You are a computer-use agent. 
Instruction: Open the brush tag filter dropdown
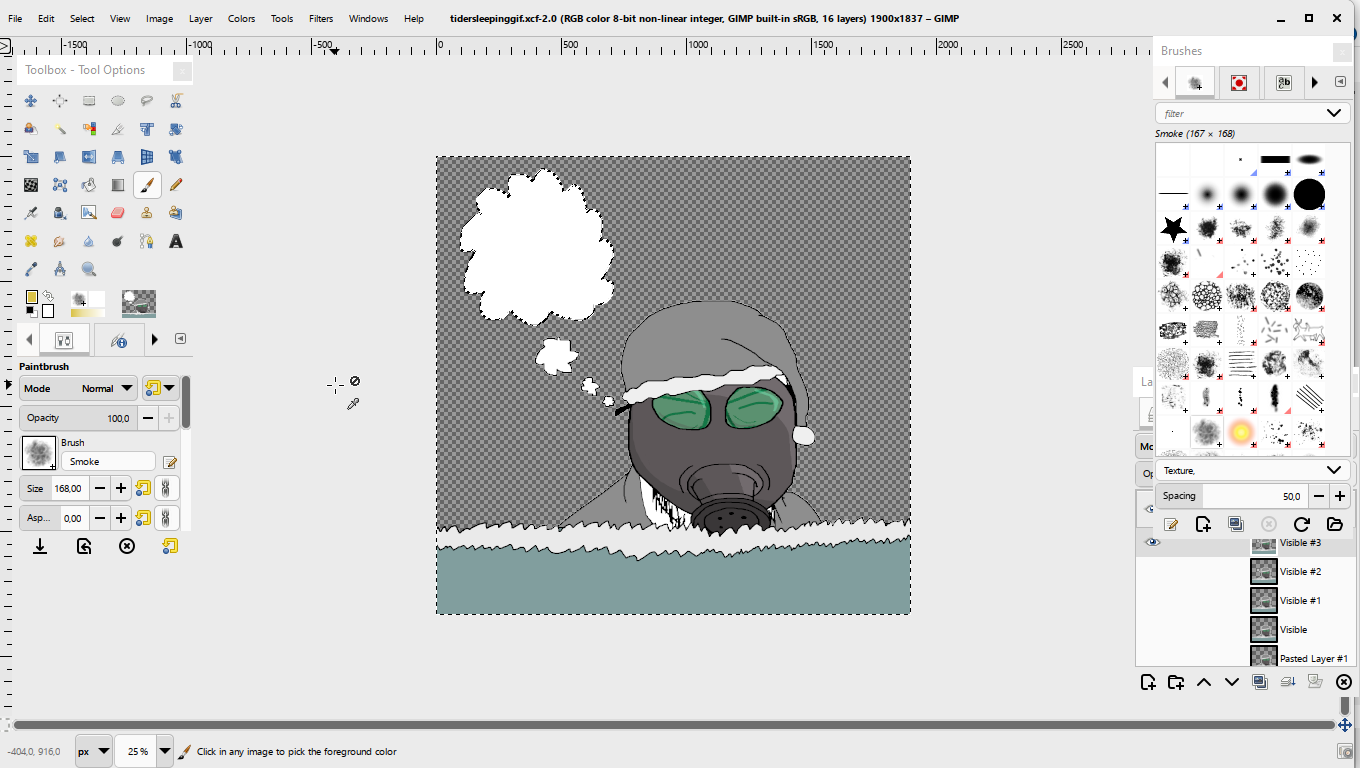click(1332, 113)
